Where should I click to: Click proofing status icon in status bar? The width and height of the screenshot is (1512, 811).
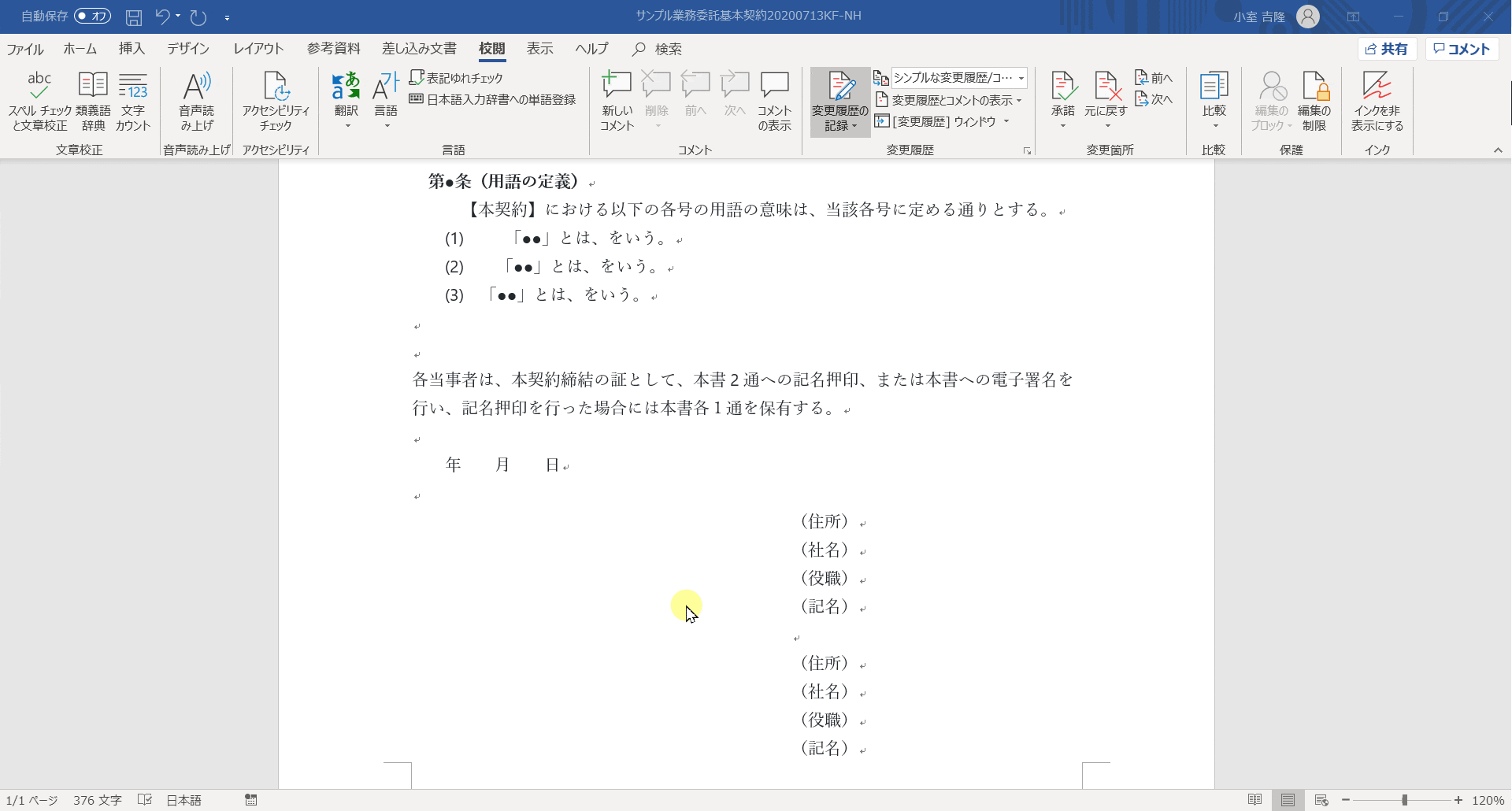tap(145, 800)
